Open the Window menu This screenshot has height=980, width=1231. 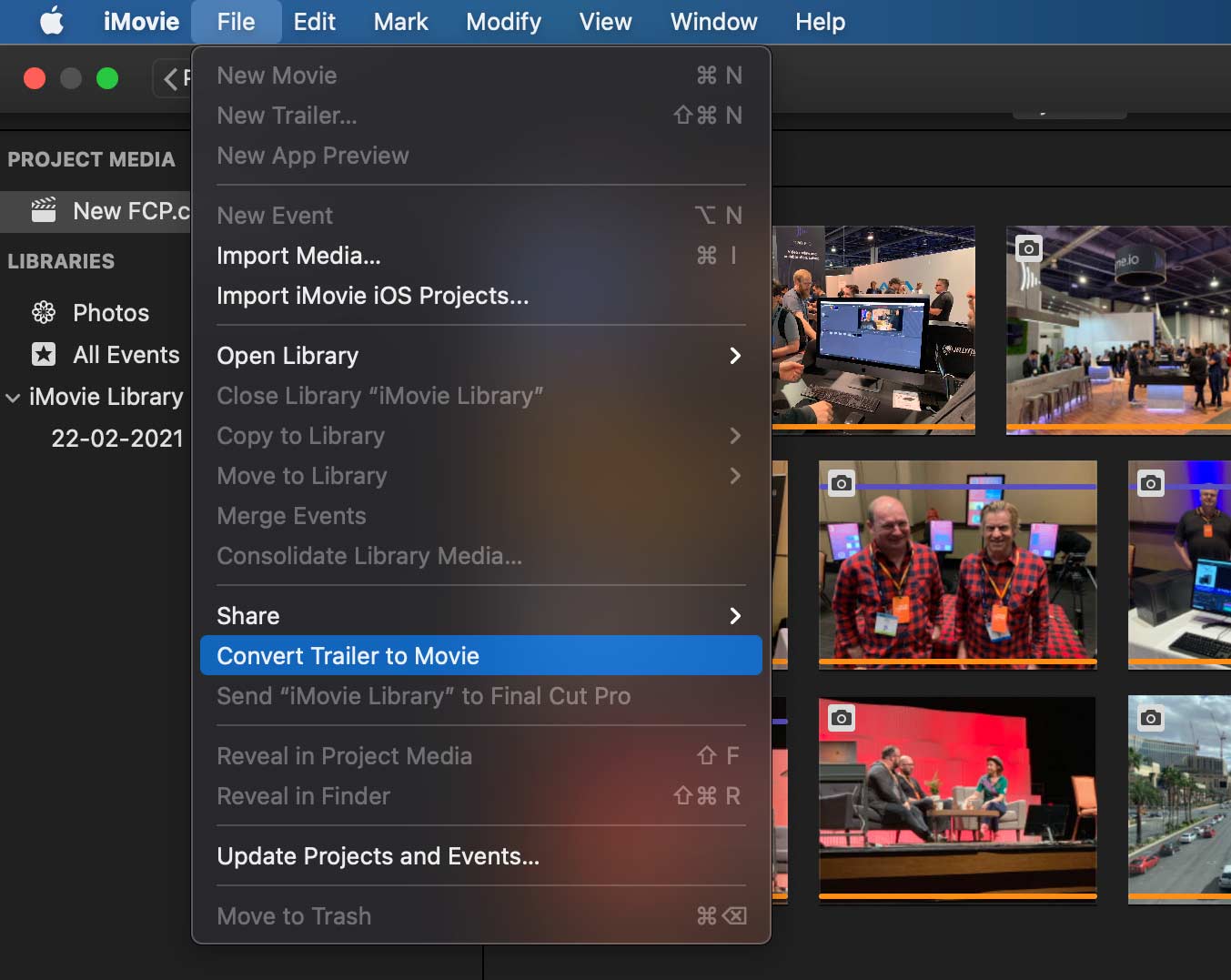(713, 22)
